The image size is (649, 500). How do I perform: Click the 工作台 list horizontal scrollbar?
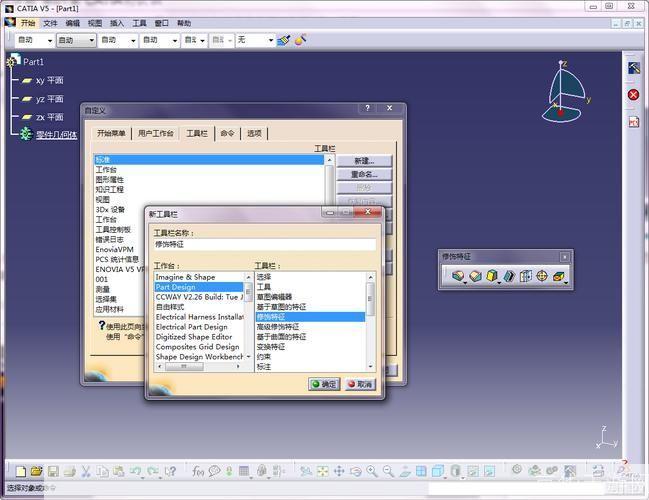[198, 366]
